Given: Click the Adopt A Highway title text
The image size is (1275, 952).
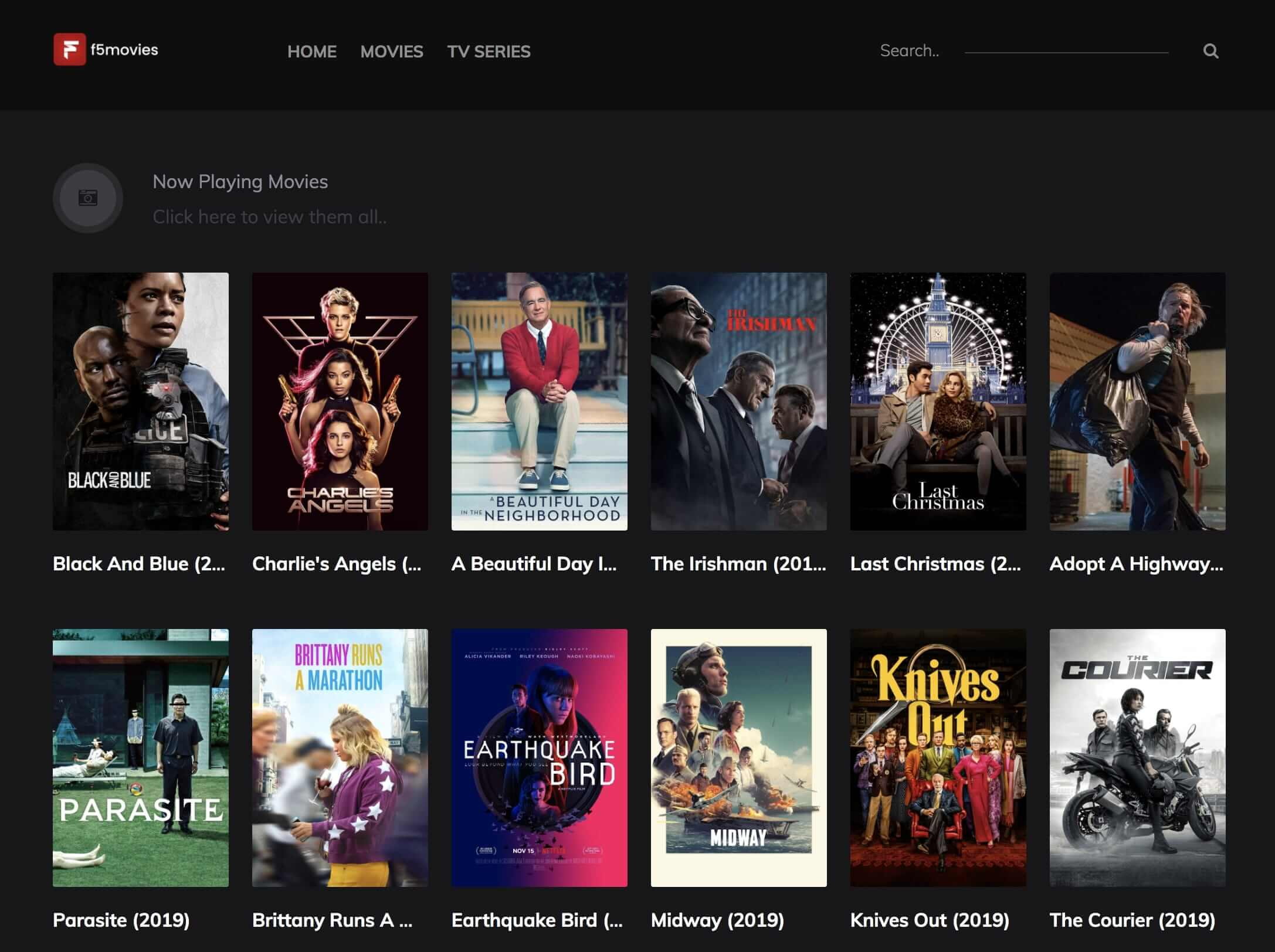Looking at the screenshot, I should (1136, 563).
